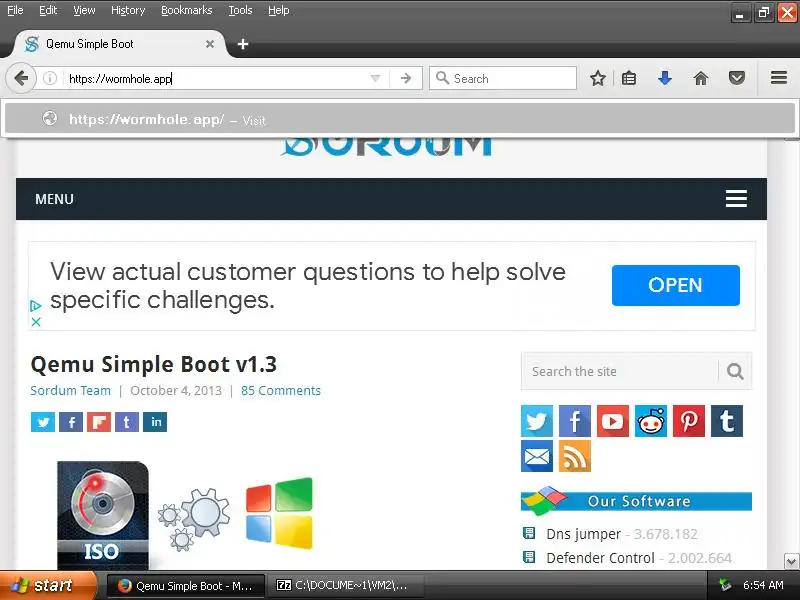Click the browser Search box
This screenshot has height=600, width=800.
pos(503,79)
